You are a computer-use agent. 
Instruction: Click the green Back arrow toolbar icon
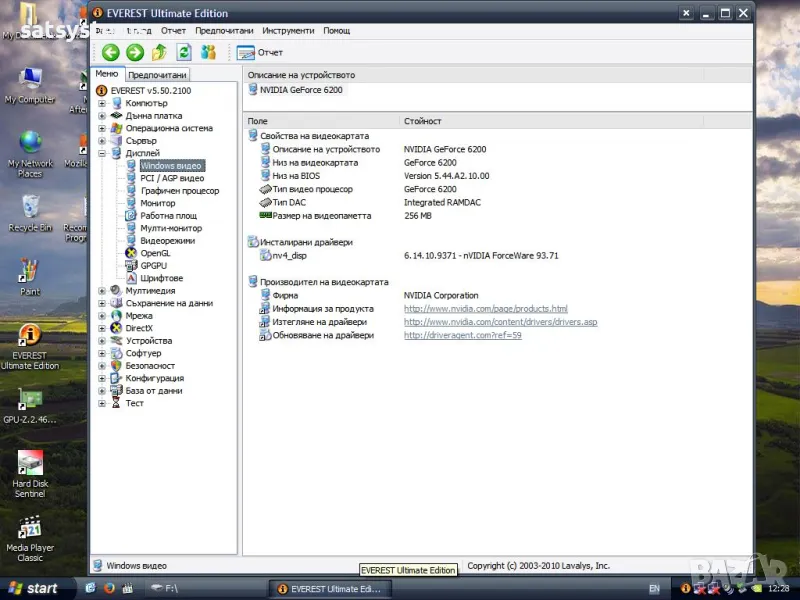110,53
